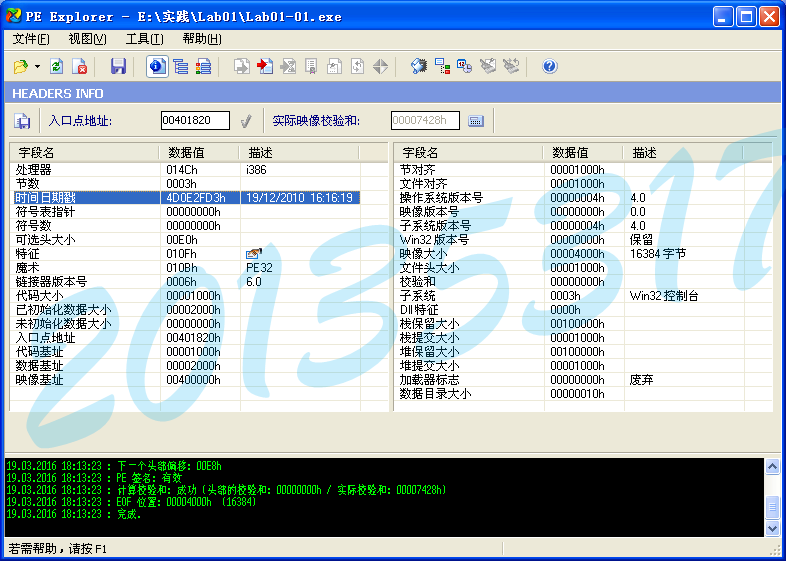Click the save floppy disk icon
The image size is (786, 561).
[119, 66]
